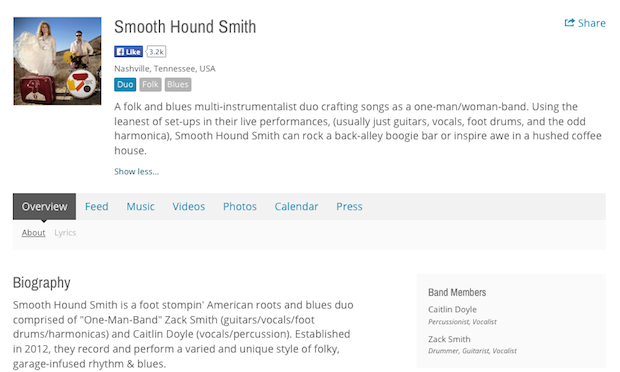
Task: Switch to the Overview tab
Action: pos(44,206)
